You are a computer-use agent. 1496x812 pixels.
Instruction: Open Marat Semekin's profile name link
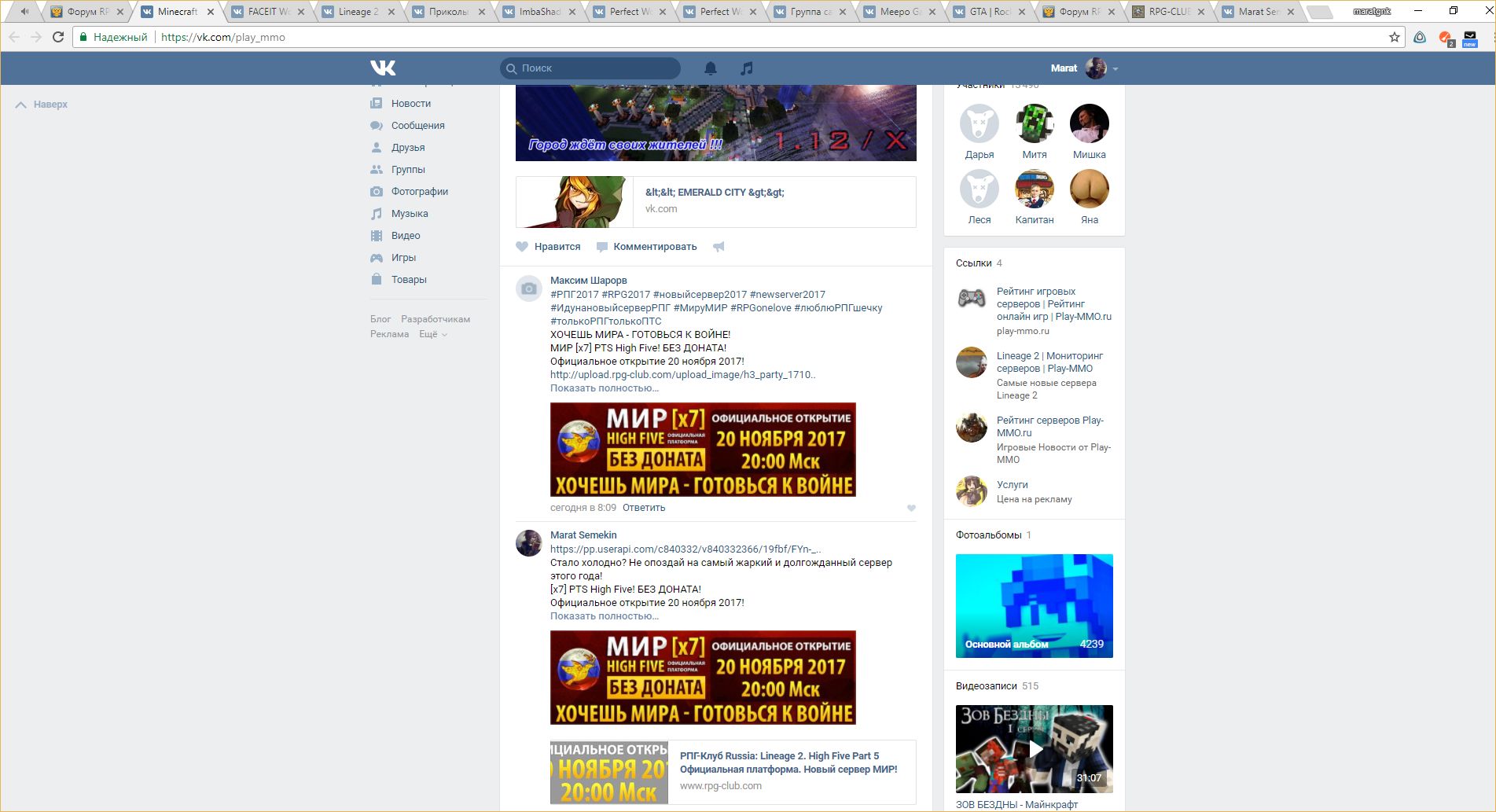583,535
